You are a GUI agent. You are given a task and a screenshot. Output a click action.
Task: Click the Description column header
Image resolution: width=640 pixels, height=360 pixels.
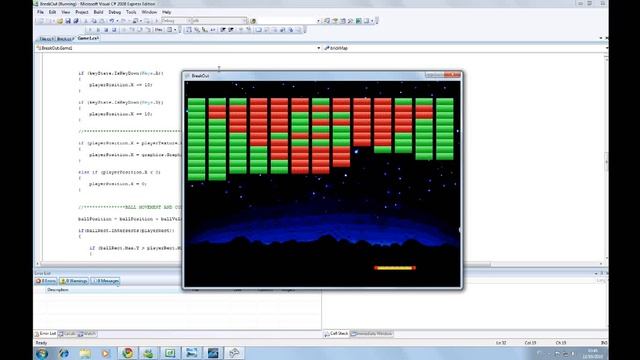pos(58,290)
